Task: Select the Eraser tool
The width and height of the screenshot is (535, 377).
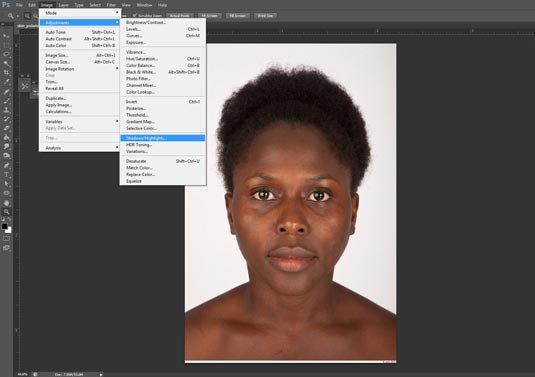Action: [x=6, y=128]
